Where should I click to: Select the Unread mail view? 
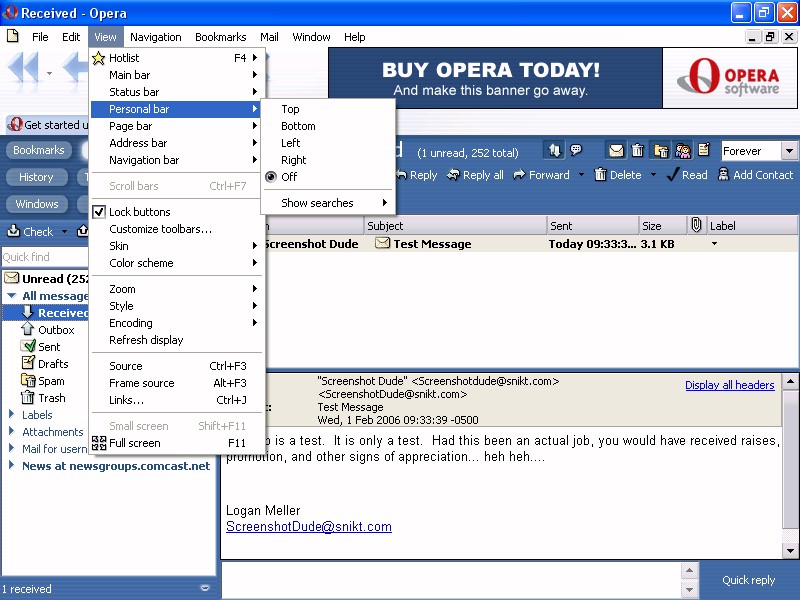(46, 279)
